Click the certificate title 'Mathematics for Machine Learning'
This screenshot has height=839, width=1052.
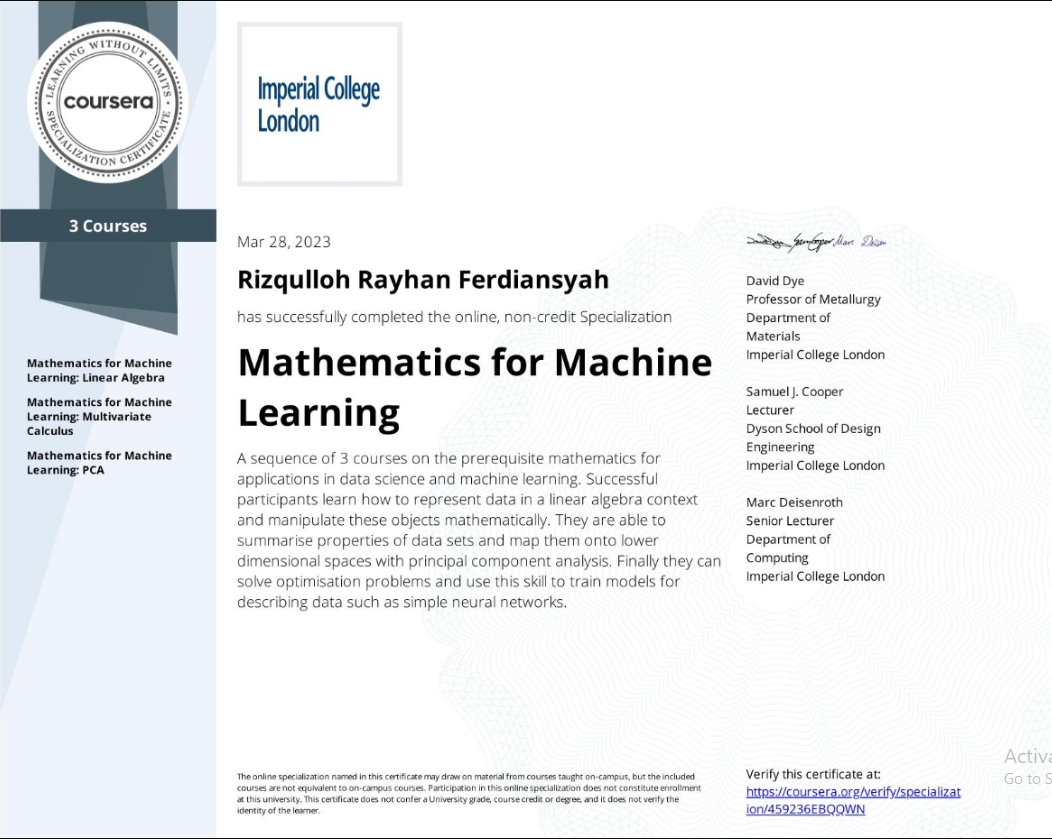[x=473, y=387]
